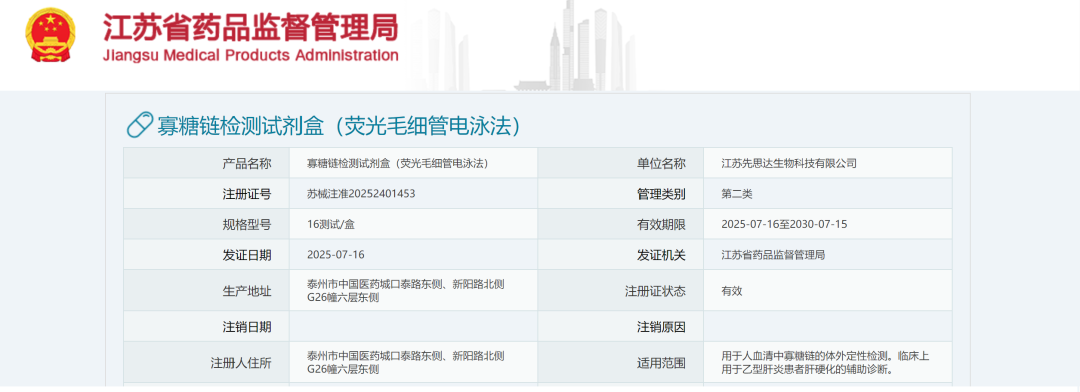This screenshot has width=1080, height=392.
Task: Click the product name value in the table
Action: pyautogui.click(x=397, y=164)
